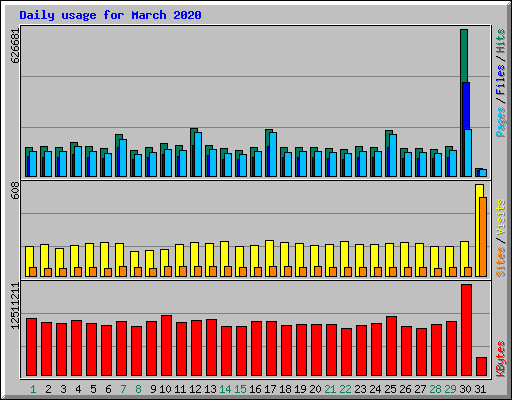Click the KBytes legend label
This screenshot has height=400, width=512.
click(x=501, y=358)
